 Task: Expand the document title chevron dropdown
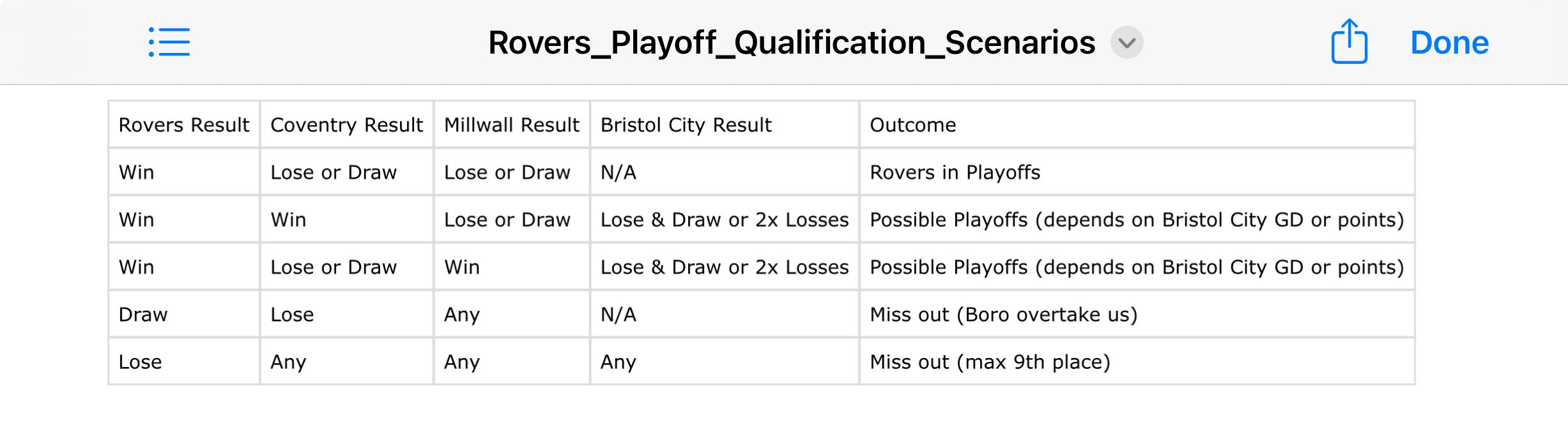click(1126, 43)
